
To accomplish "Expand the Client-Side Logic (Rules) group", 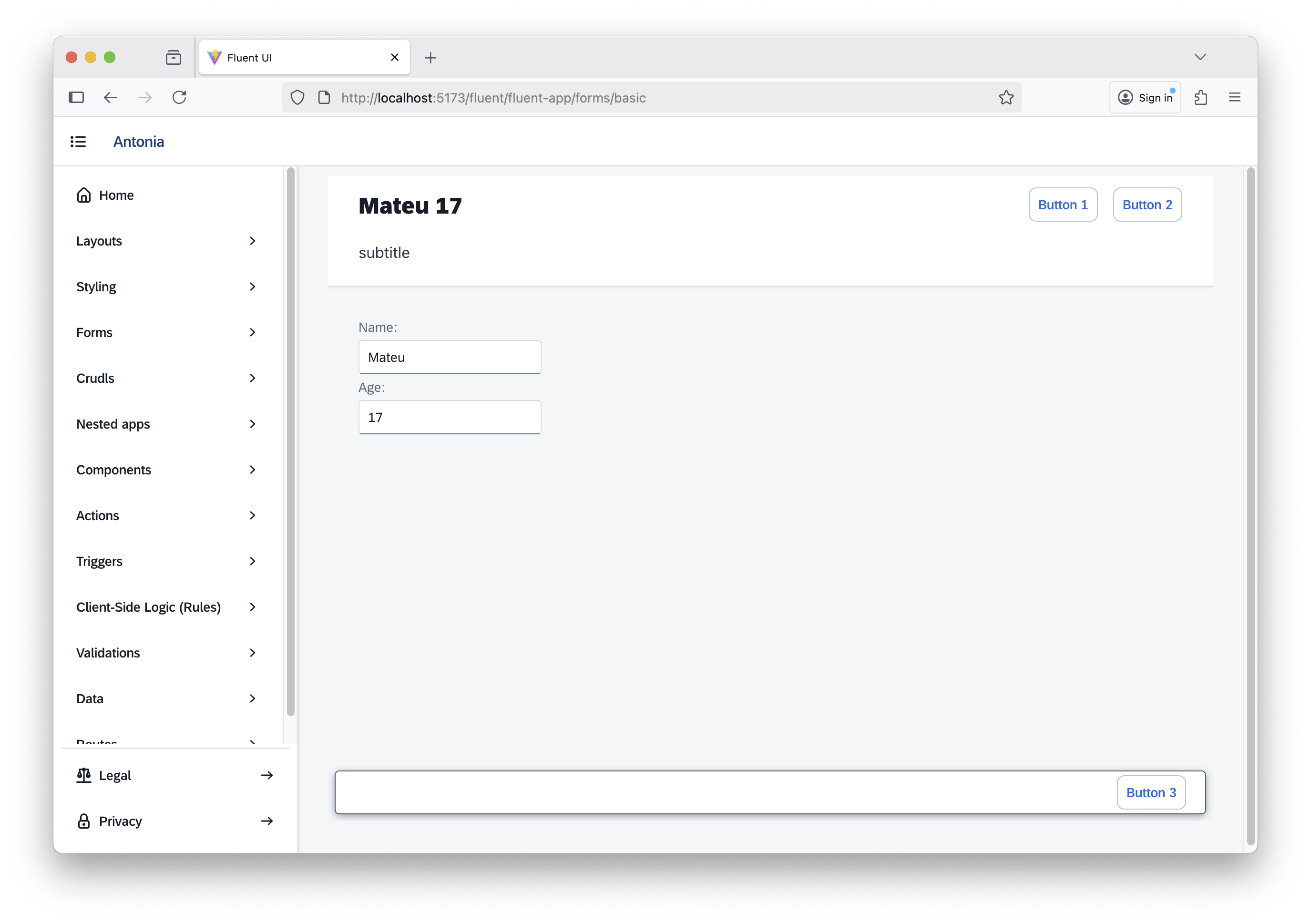I will click(x=165, y=607).
